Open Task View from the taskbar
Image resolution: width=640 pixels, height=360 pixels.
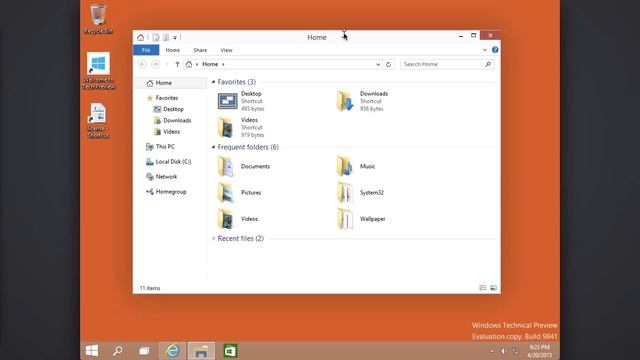tap(144, 351)
